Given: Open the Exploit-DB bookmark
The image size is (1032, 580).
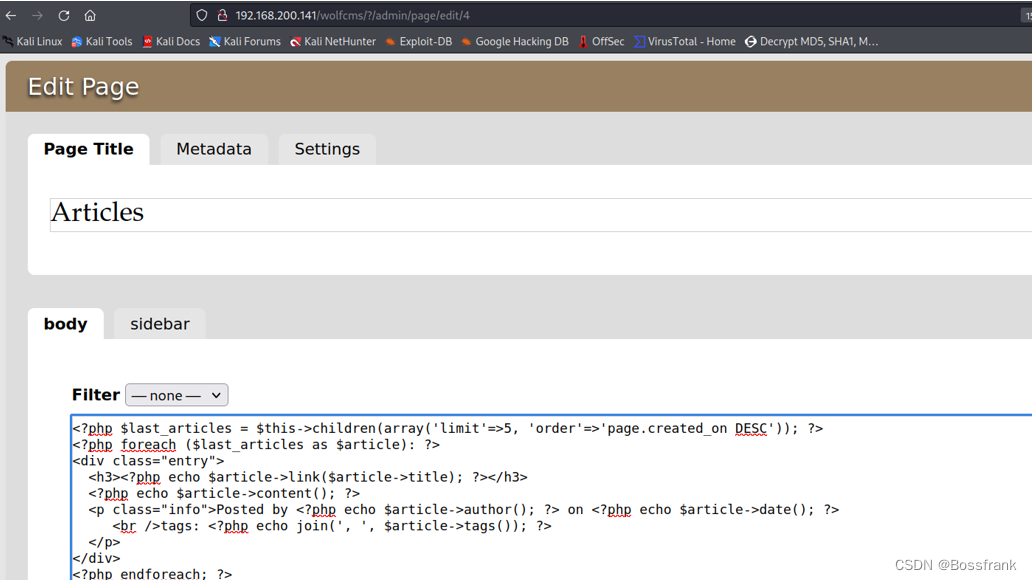Looking at the screenshot, I should [419, 41].
